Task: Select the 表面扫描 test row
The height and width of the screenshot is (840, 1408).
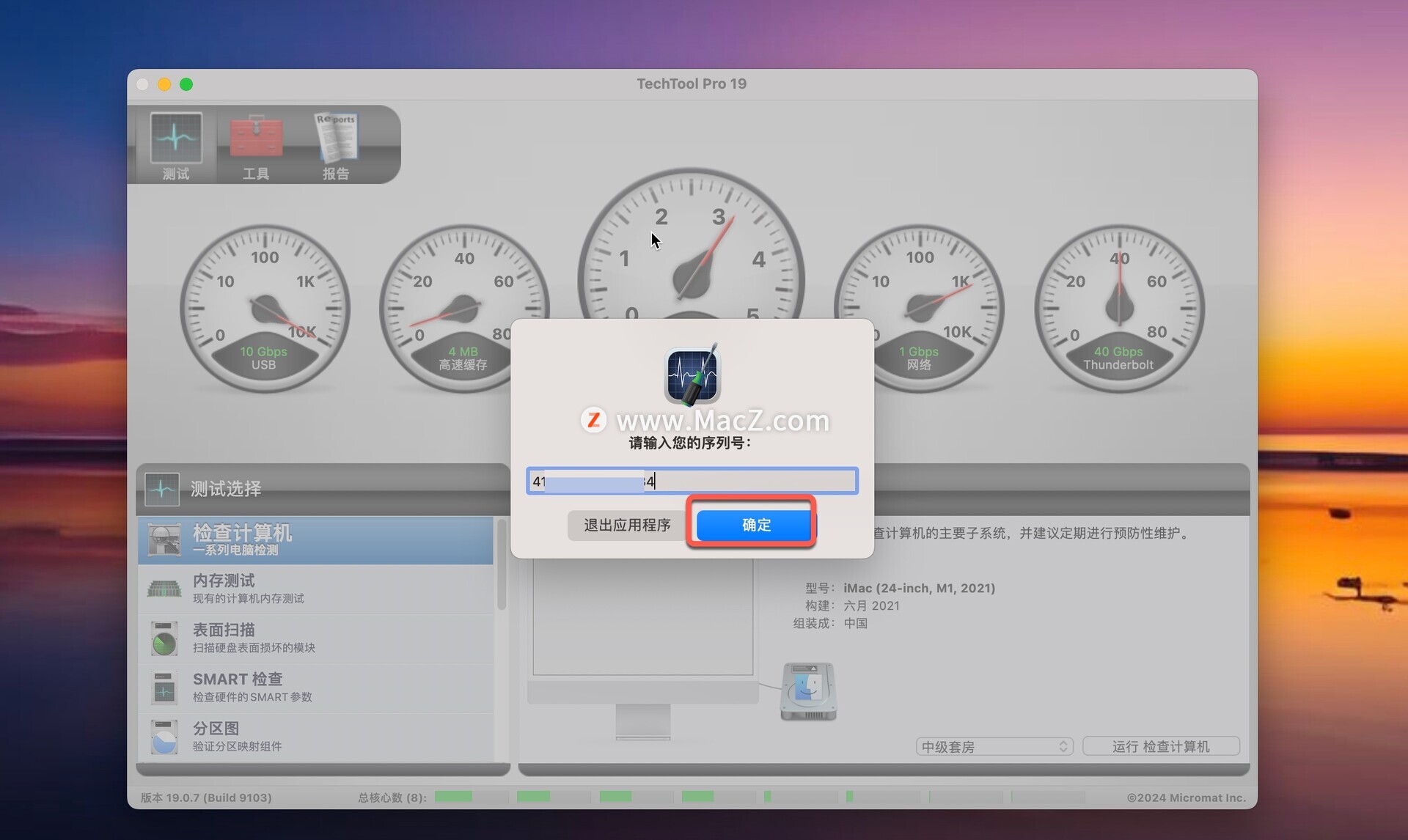Action: point(315,638)
